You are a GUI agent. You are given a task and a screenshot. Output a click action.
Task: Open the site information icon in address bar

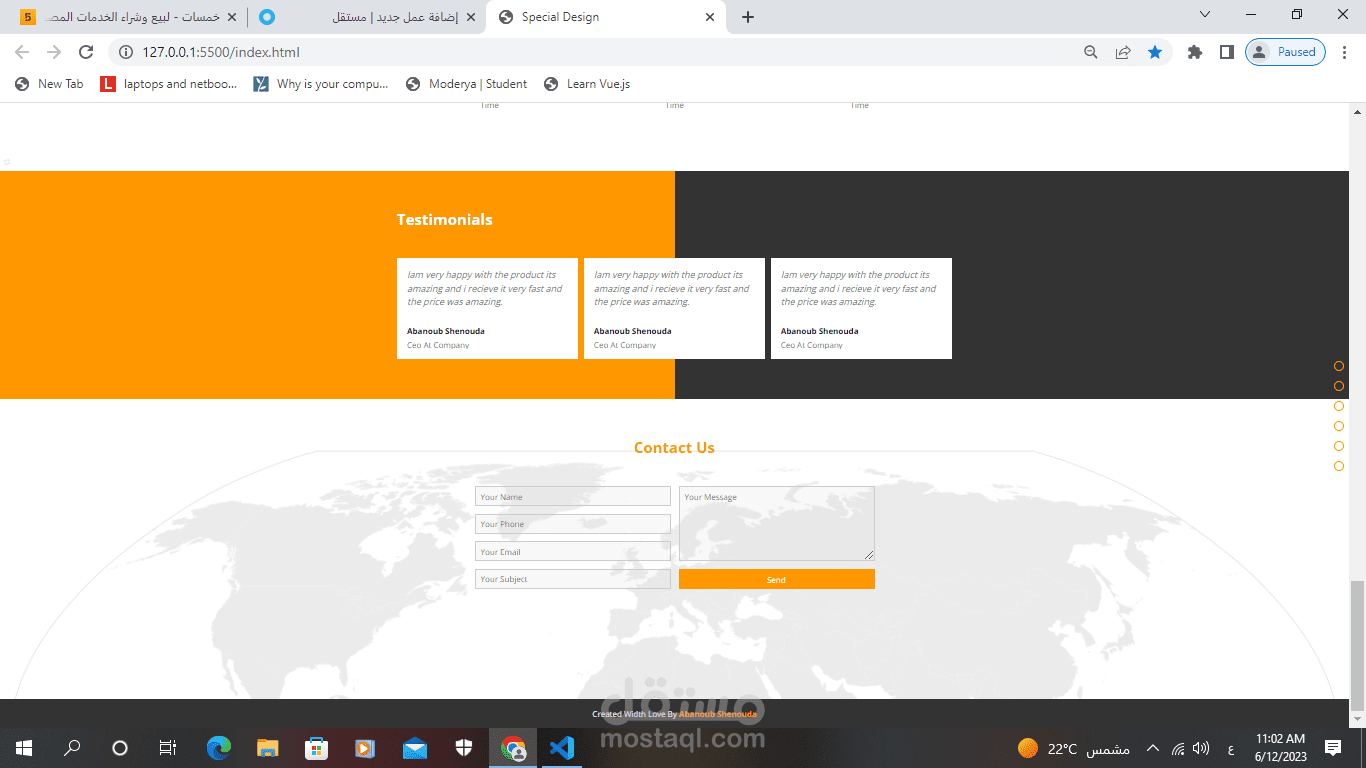tap(125, 52)
